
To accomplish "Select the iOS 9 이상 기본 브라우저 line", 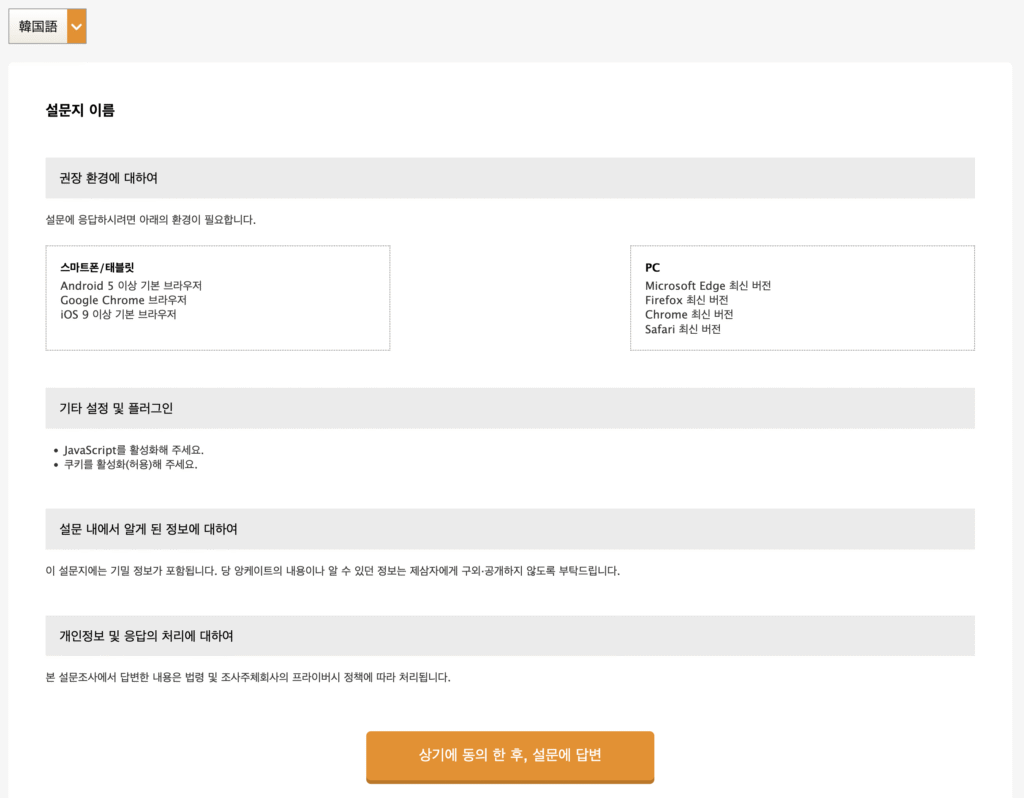I will [x=118, y=315].
